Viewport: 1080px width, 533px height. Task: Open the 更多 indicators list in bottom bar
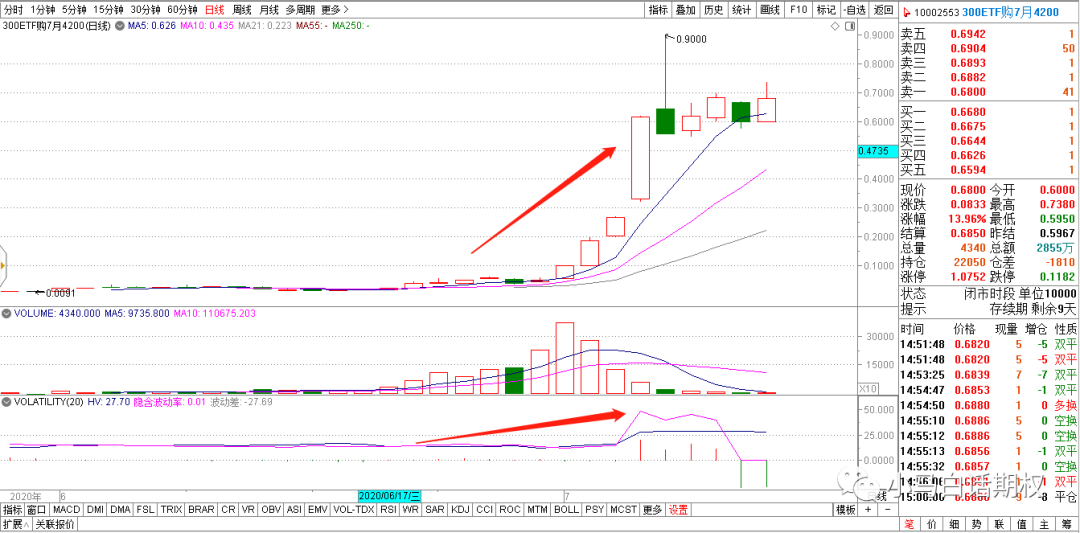tap(652, 509)
